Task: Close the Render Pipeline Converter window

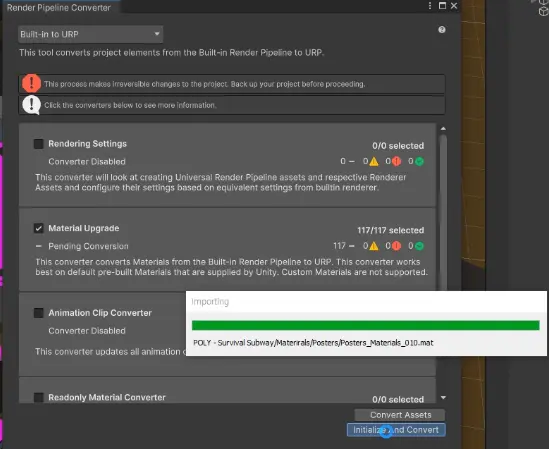Action: point(454,6)
